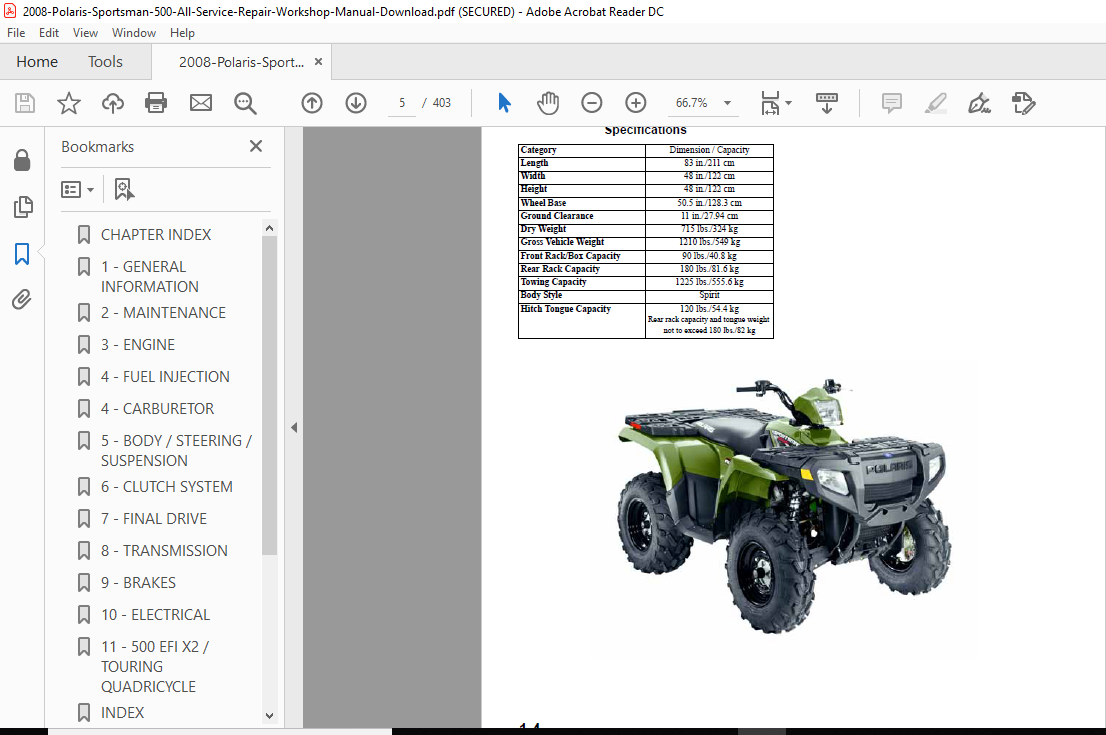Click the upload to cloud icon
This screenshot has width=1106, height=735.
pos(113,103)
